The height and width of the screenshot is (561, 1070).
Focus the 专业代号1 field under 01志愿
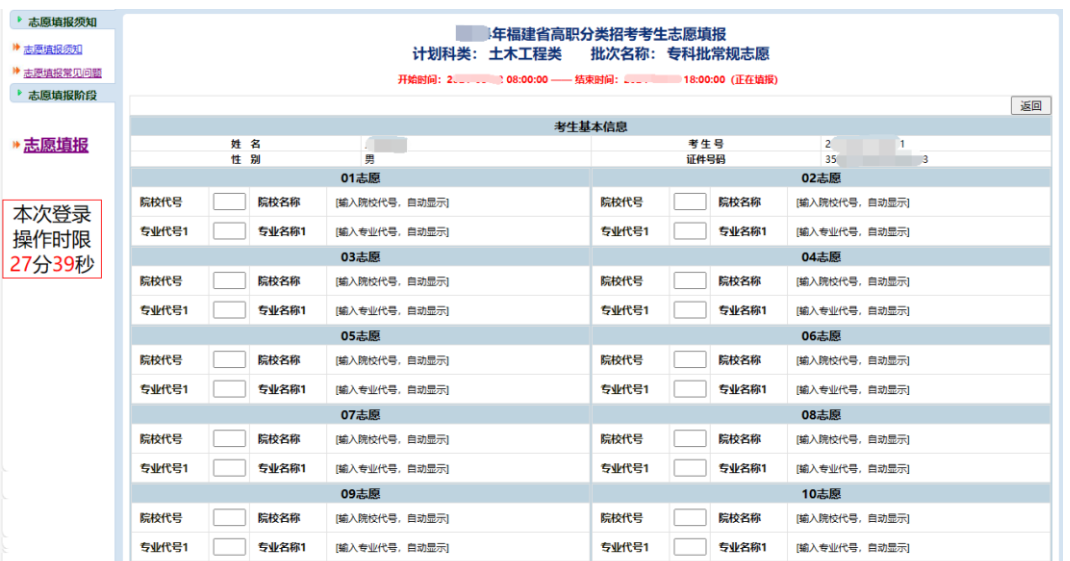(x=229, y=231)
